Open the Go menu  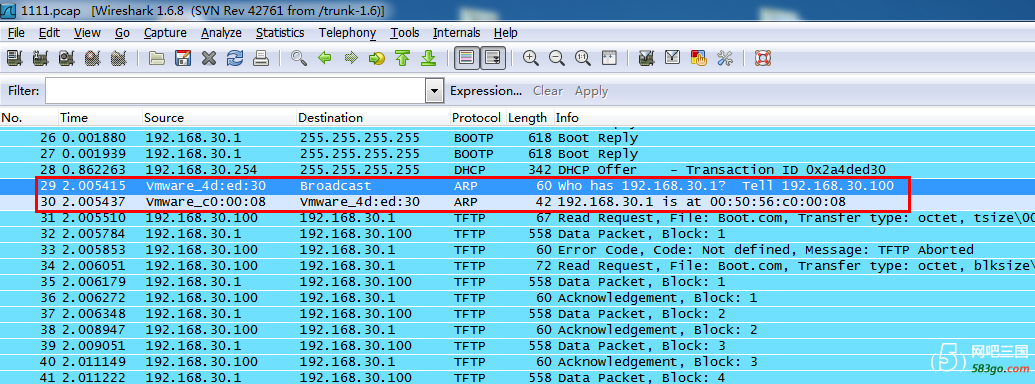coord(122,32)
